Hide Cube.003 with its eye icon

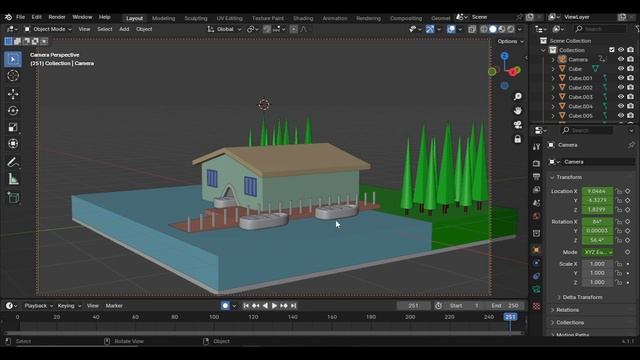point(621,97)
